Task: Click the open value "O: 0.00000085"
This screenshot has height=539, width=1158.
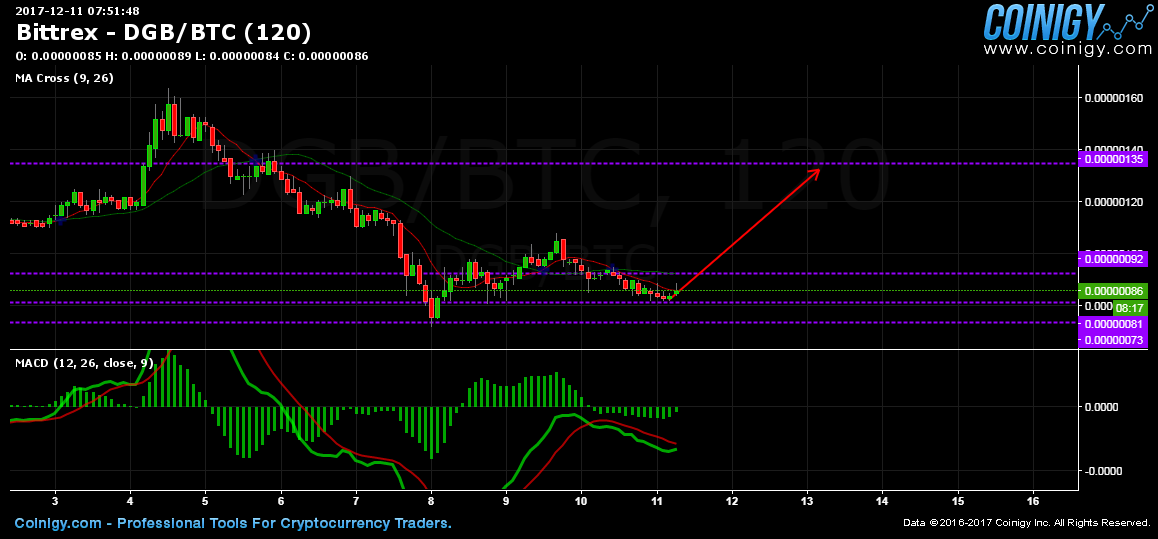Action: pos(58,56)
